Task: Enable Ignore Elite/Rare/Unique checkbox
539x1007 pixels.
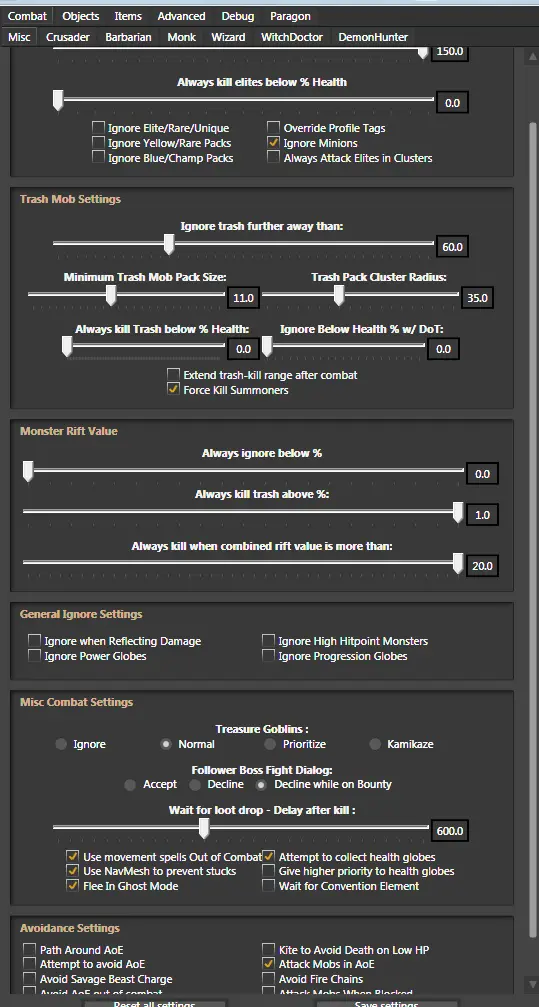Action: click(98, 128)
